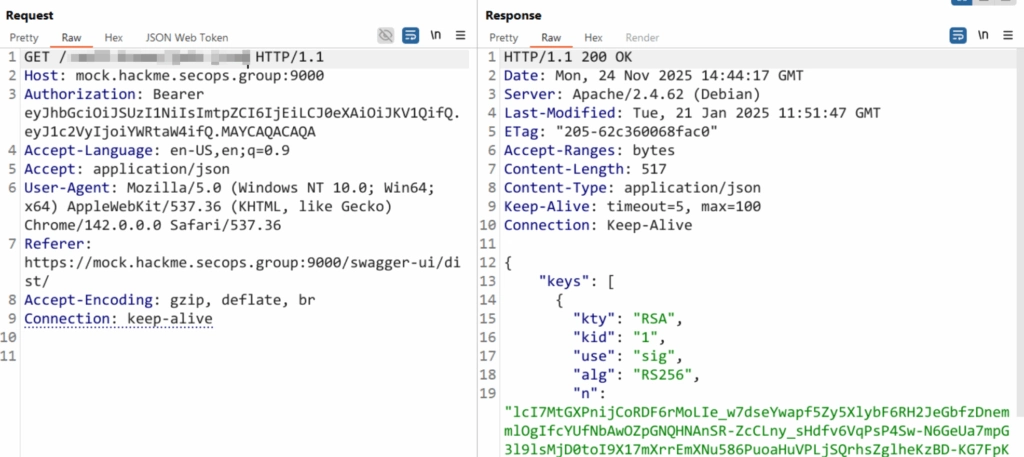Open the request panel hamburger menu
The image size is (1024, 457).
coord(460,36)
